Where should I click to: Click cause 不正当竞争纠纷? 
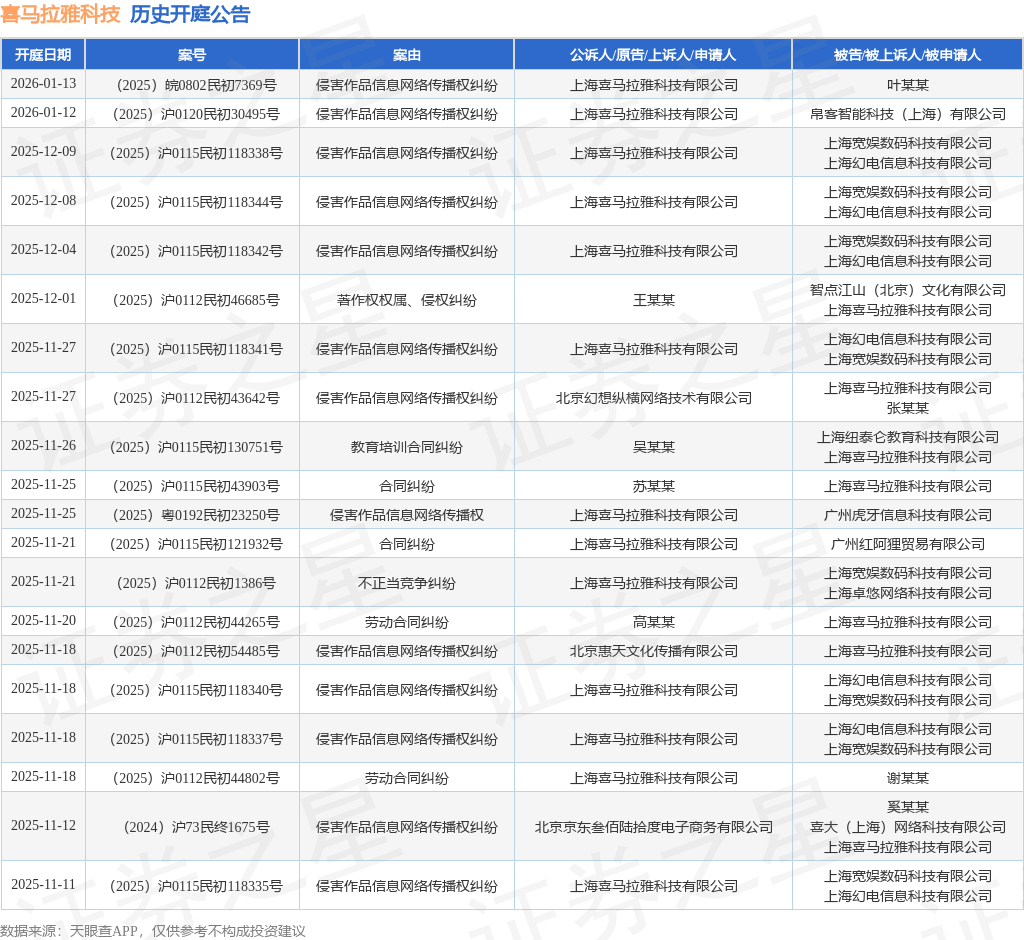407,583
